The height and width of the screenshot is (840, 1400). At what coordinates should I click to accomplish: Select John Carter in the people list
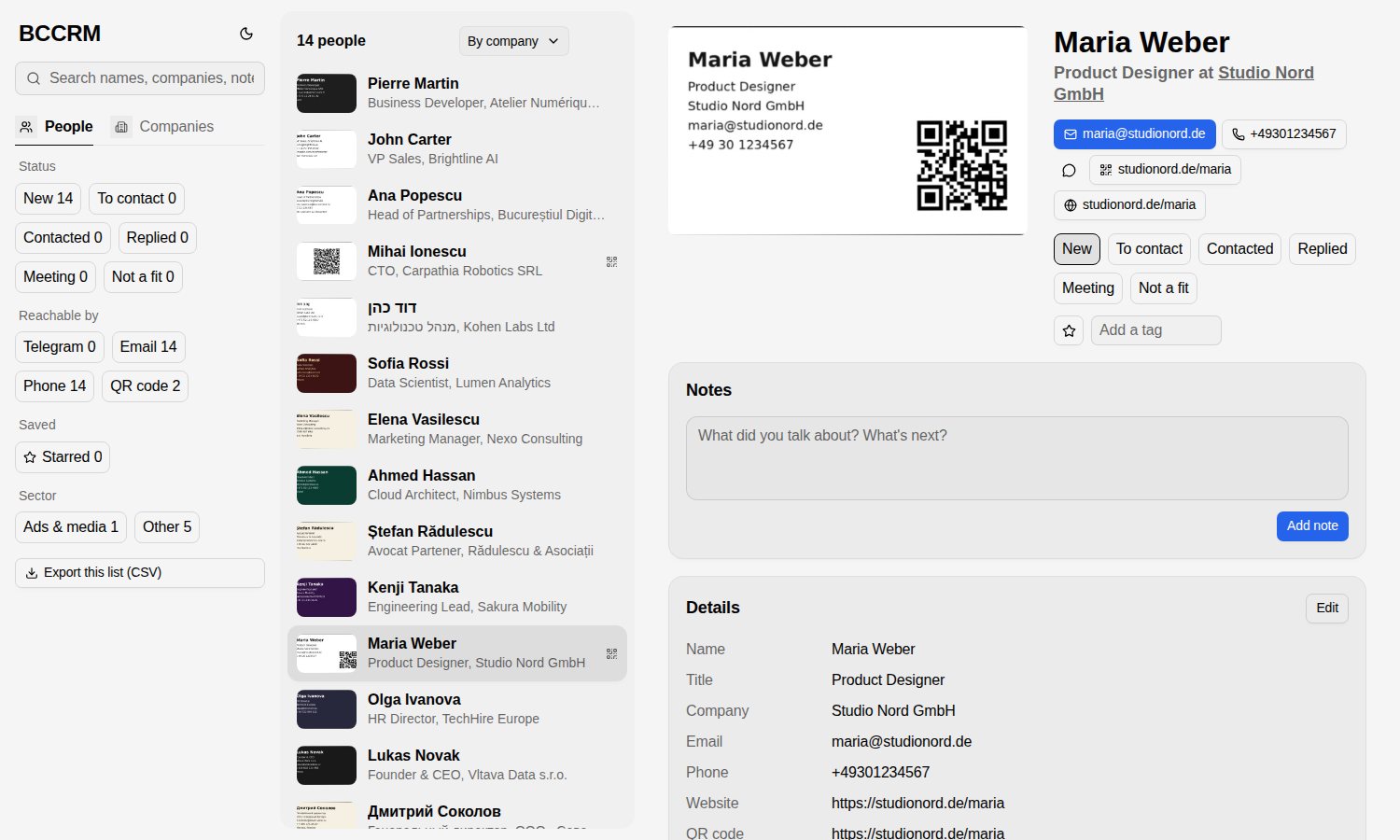click(x=457, y=149)
